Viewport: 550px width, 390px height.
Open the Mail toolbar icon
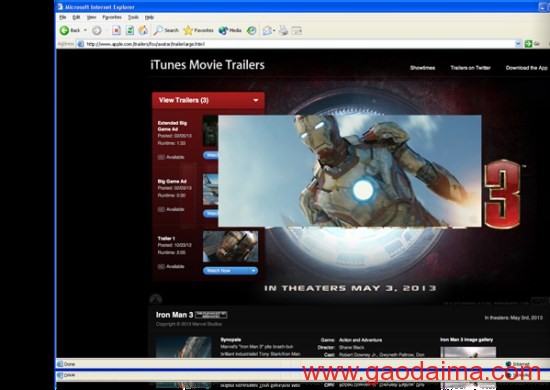click(x=267, y=31)
